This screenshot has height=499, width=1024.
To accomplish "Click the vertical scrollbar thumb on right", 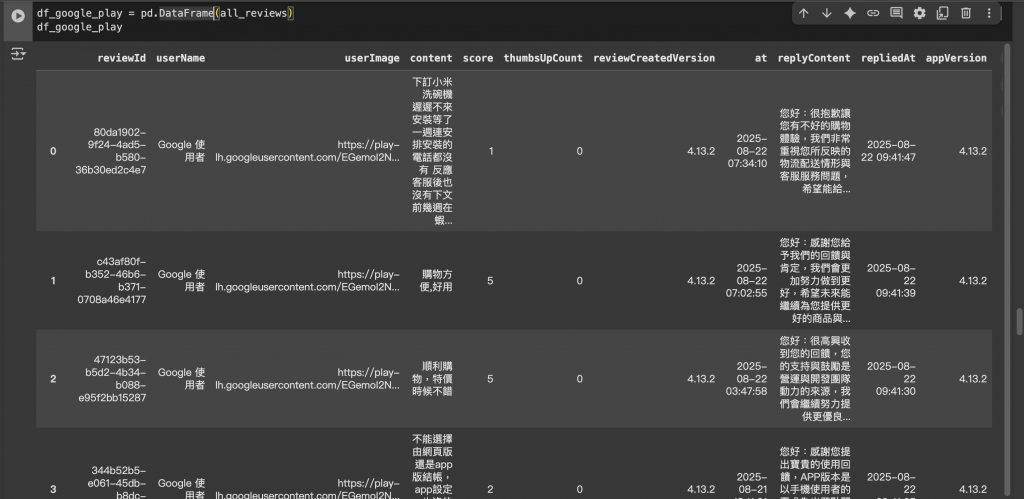I will (1019, 322).
